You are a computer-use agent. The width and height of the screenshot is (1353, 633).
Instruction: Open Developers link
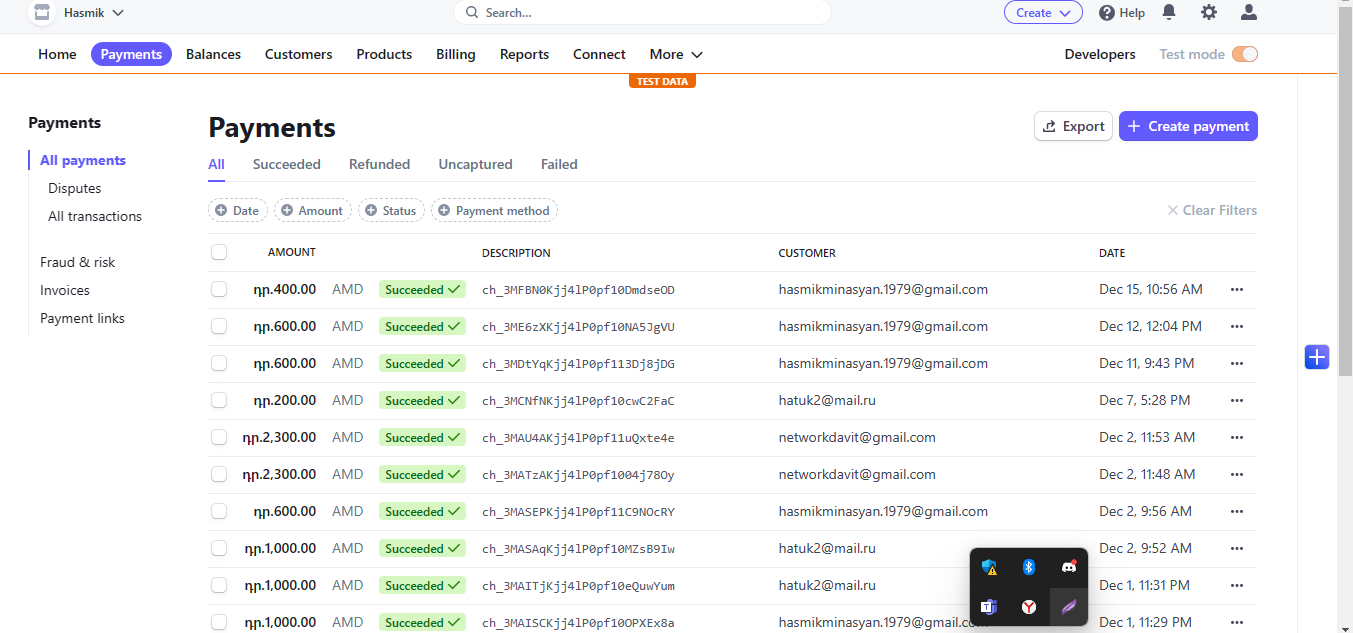[x=1100, y=54]
